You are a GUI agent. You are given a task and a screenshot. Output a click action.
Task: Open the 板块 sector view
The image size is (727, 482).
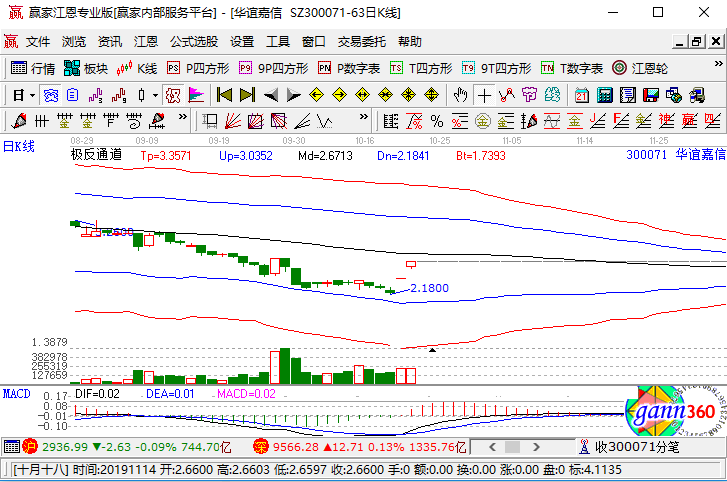tap(86, 68)
